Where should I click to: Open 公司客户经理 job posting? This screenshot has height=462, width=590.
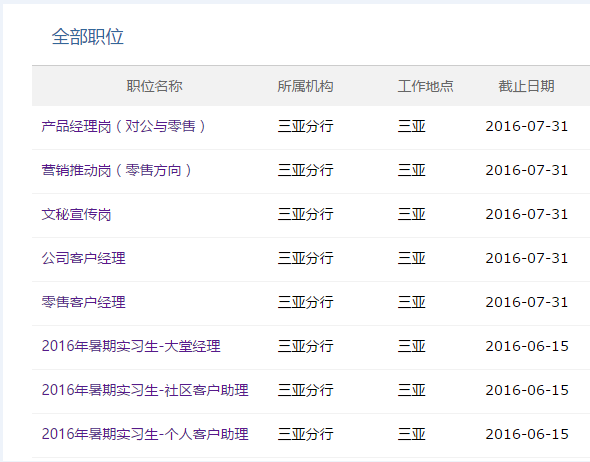tap(84, 258)
